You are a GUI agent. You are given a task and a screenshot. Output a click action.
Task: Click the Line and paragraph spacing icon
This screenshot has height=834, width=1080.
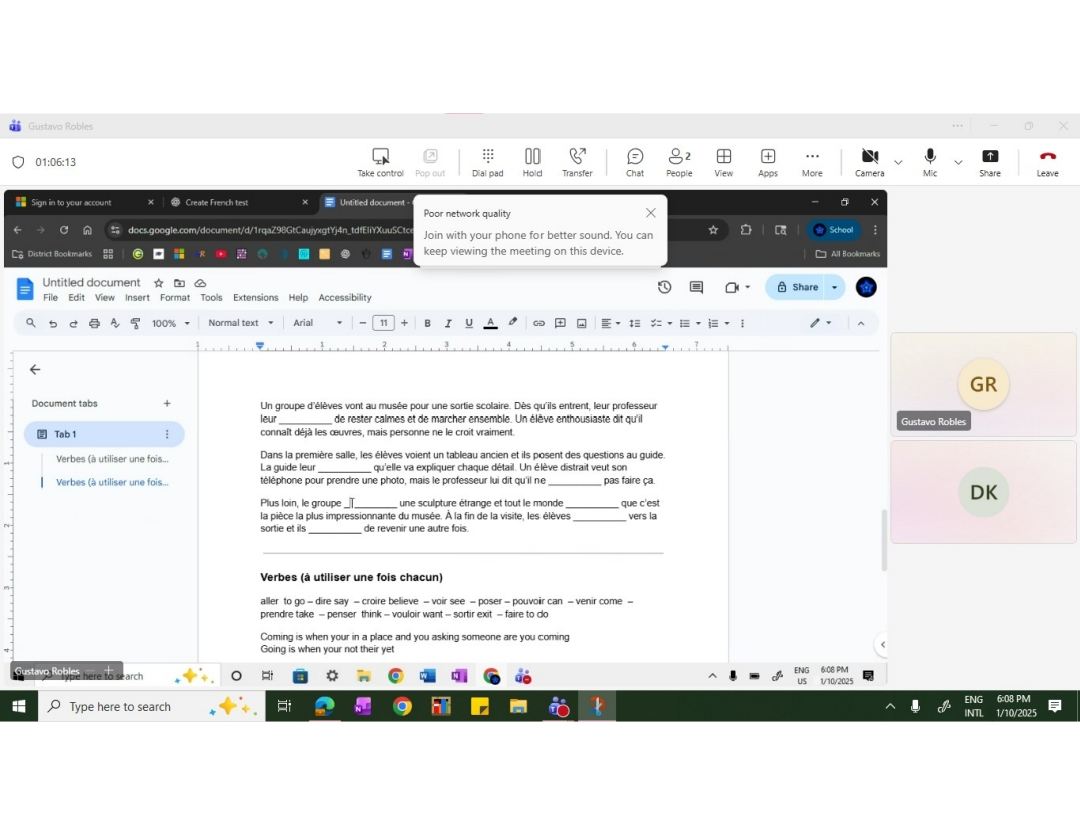(635, 323)
